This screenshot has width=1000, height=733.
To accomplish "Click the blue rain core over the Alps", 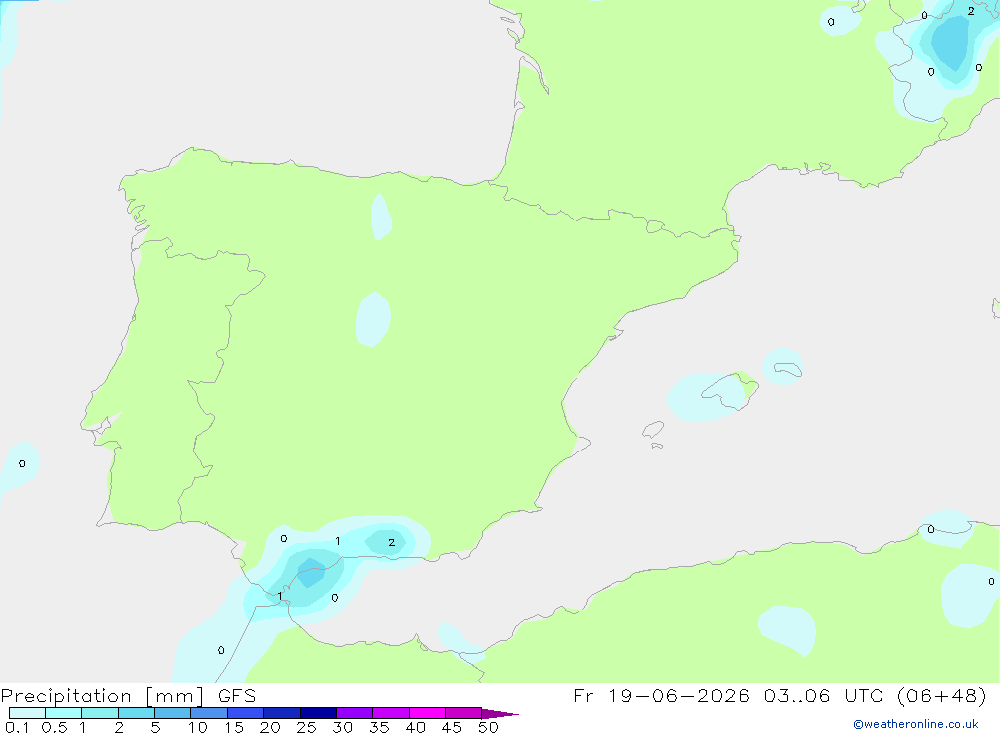I will [x=951, y=42].
